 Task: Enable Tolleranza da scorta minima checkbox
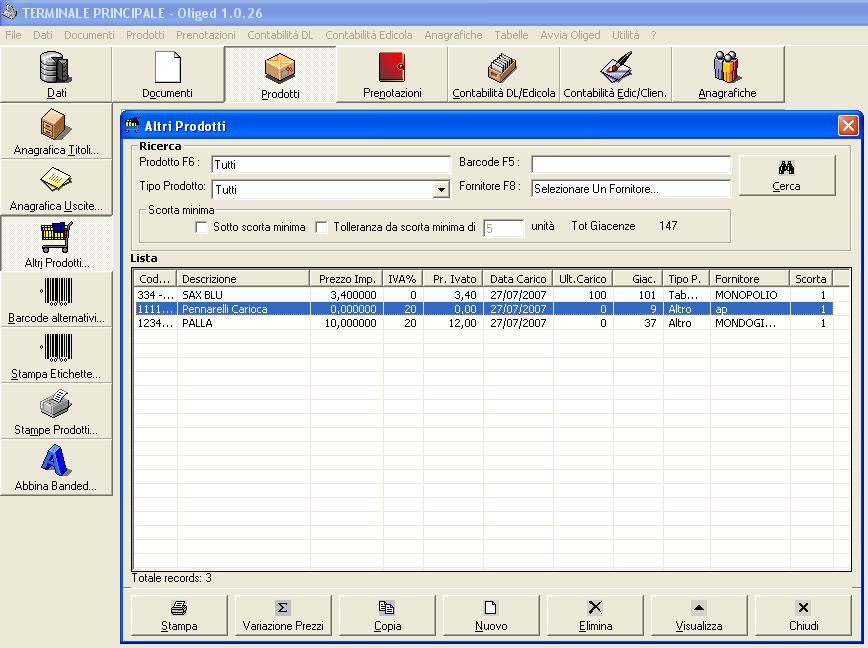pos(321,227)
